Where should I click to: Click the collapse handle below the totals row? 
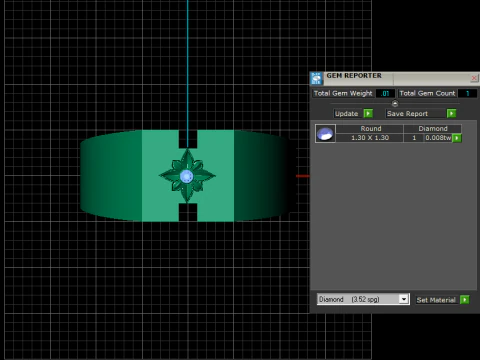click(395, 104)
